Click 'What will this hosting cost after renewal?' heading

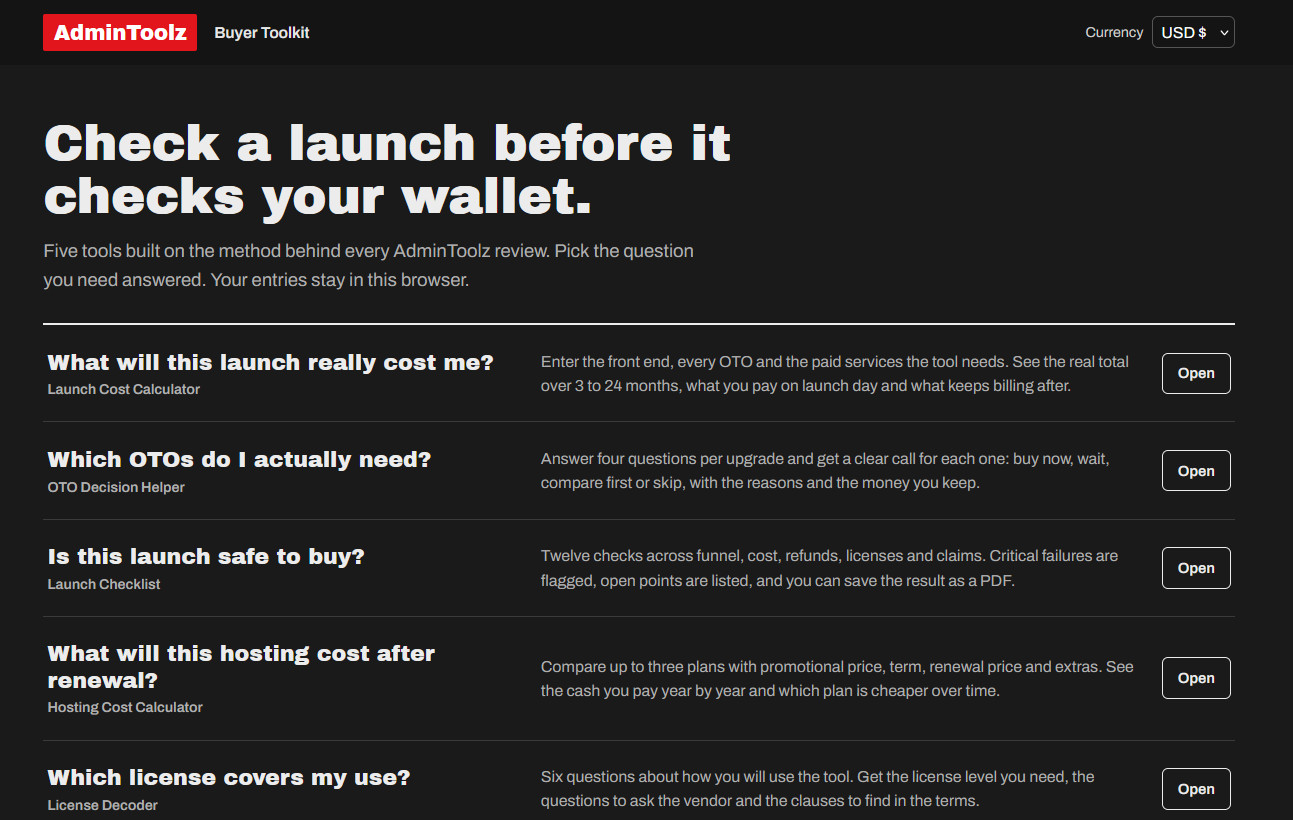pos(241,667)
